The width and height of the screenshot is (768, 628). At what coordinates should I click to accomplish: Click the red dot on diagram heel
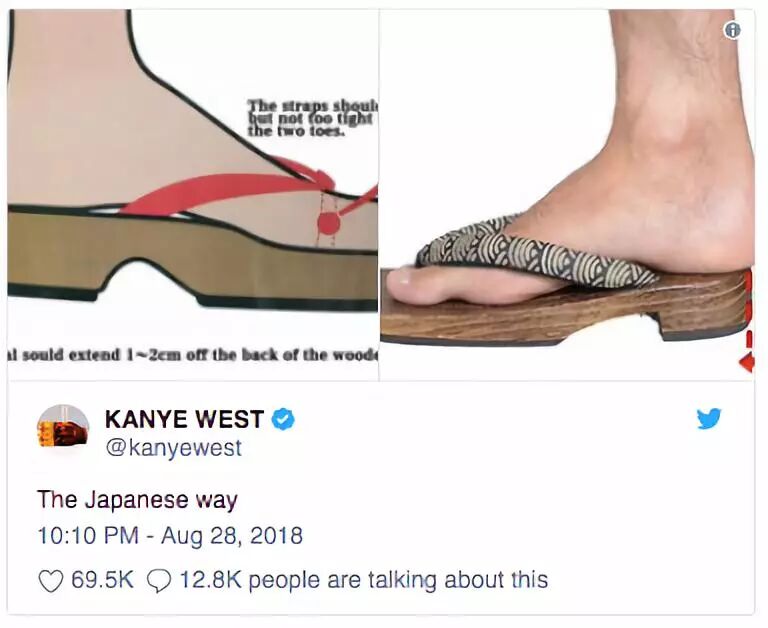329,223
